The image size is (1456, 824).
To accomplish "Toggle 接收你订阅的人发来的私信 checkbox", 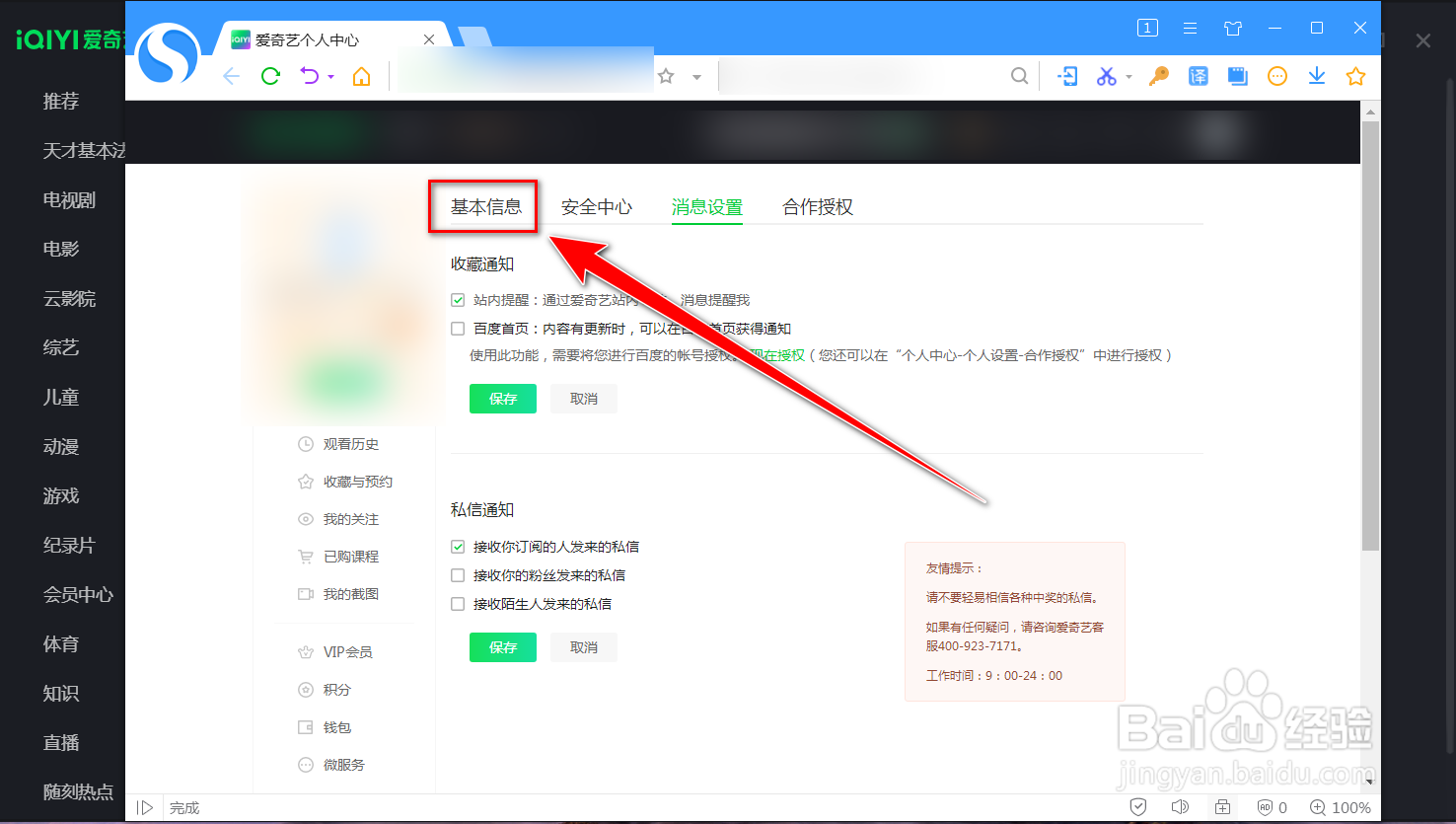I will coord(458,547).
